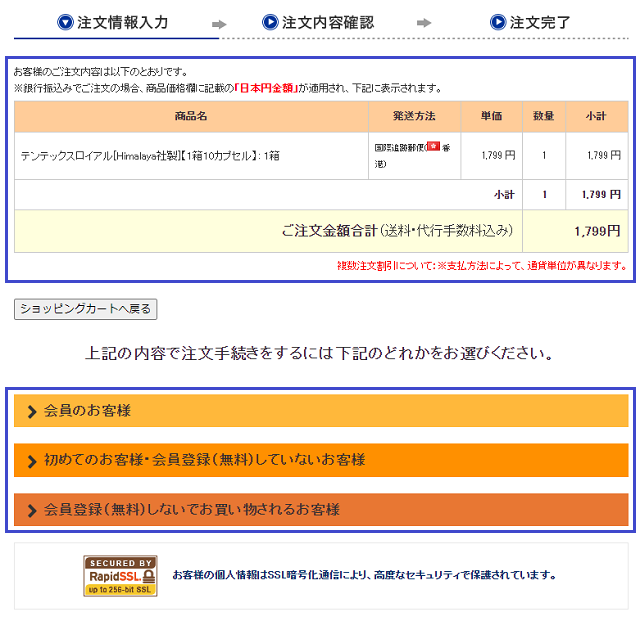640x621 pixels.
Task: Click the 数量 column header
Action: click(544, 116)
